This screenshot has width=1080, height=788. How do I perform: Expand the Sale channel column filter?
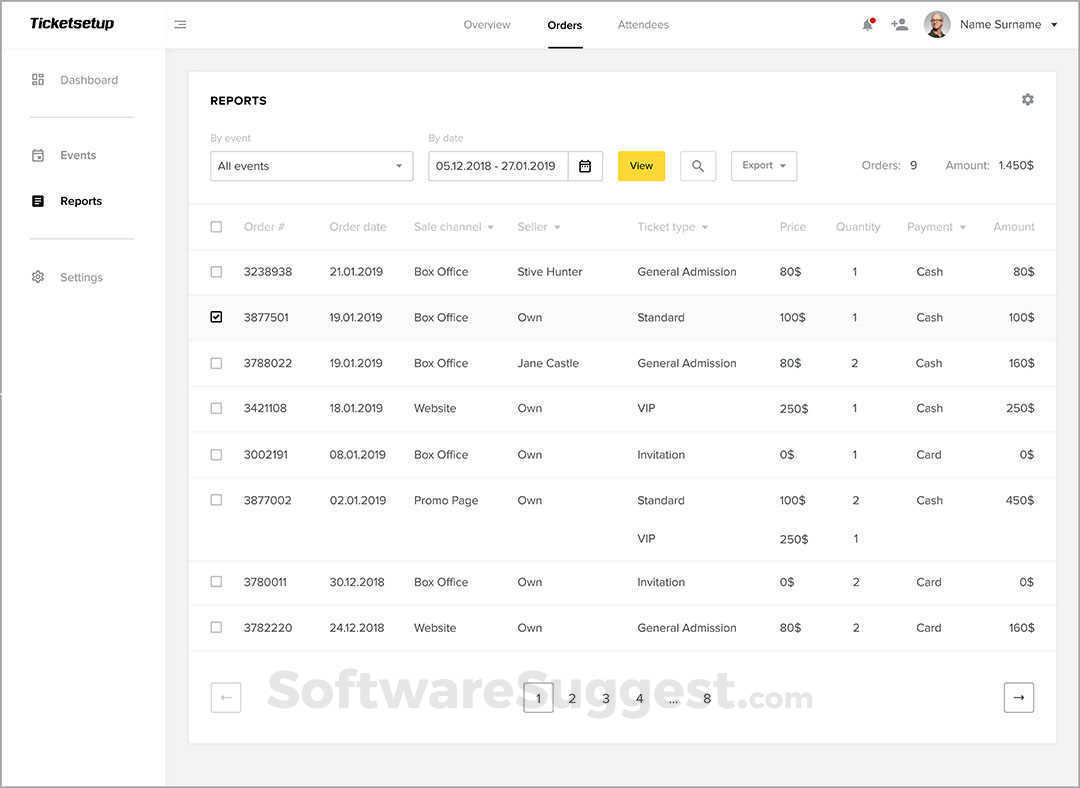click(x=491, y=227)
